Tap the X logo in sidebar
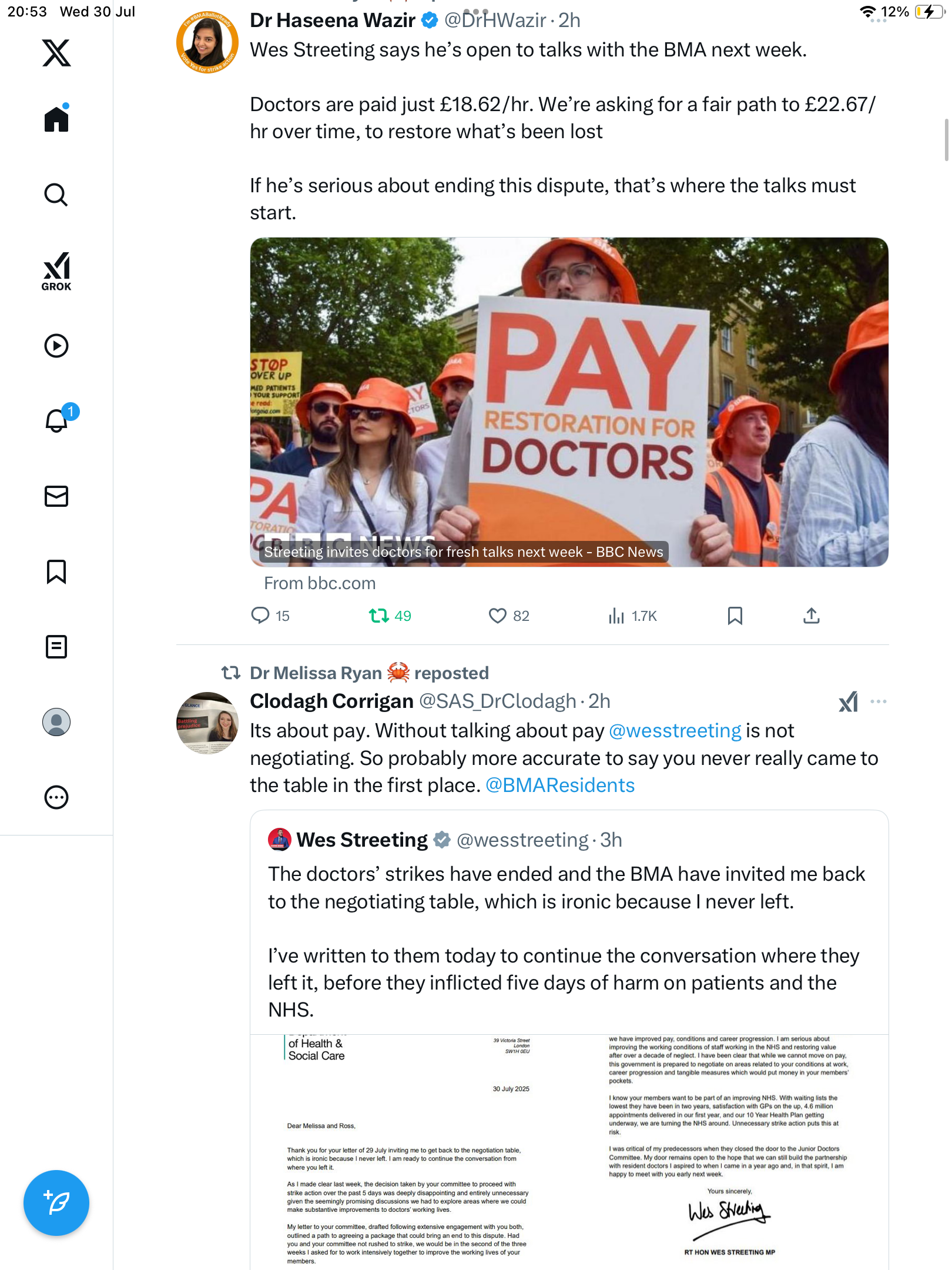This screenshot has height=1270, width=952. (56, 53)
